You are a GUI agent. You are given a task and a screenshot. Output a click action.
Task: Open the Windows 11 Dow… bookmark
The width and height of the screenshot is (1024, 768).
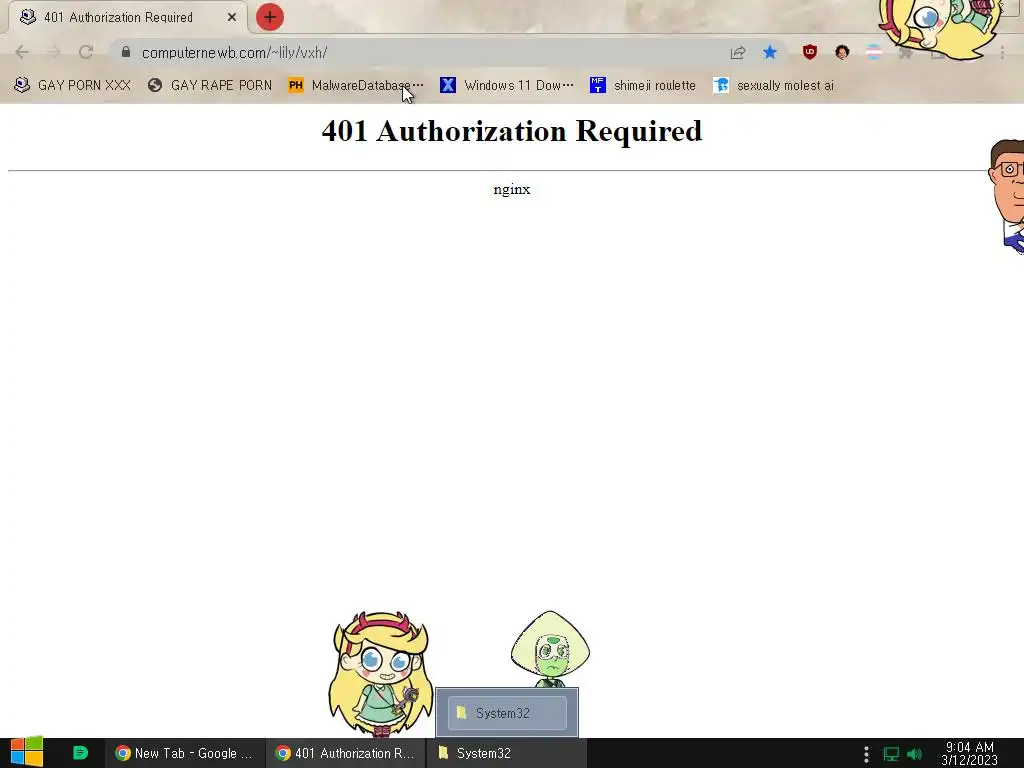[x=507, y=85]
